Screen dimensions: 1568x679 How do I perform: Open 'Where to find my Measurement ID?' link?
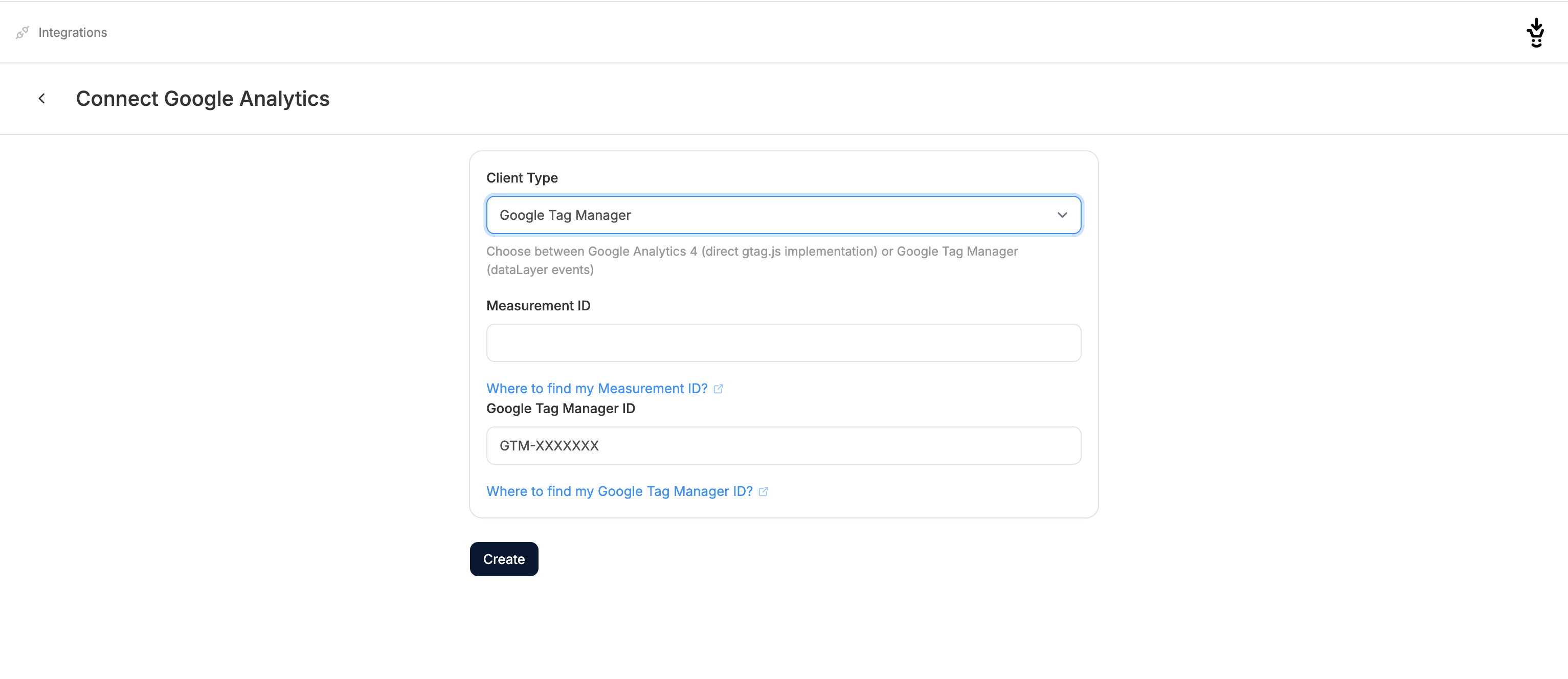(596, 388)
